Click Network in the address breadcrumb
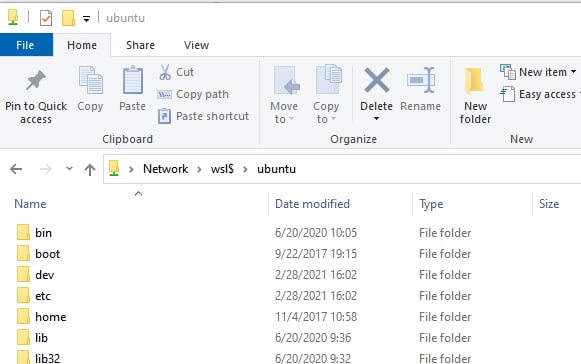The image size is (581, 364). tap(166, 169)
